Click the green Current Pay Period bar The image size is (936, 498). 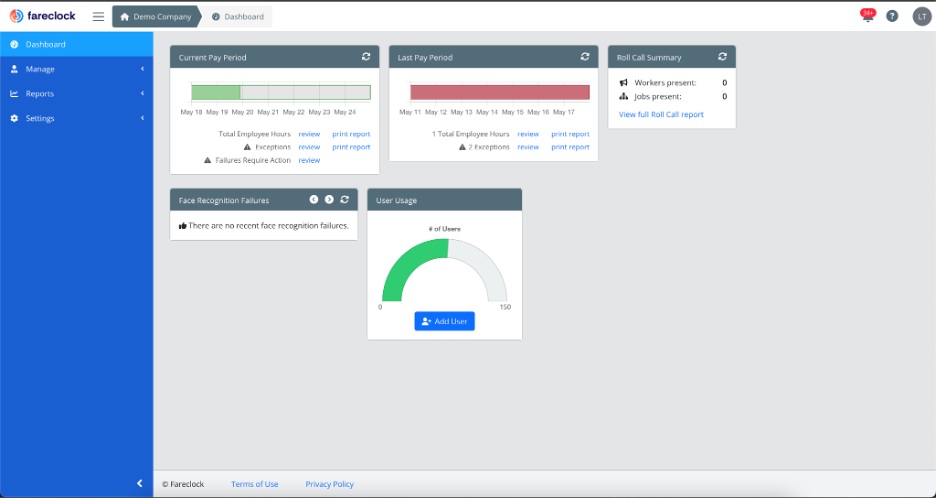(216, 92)
